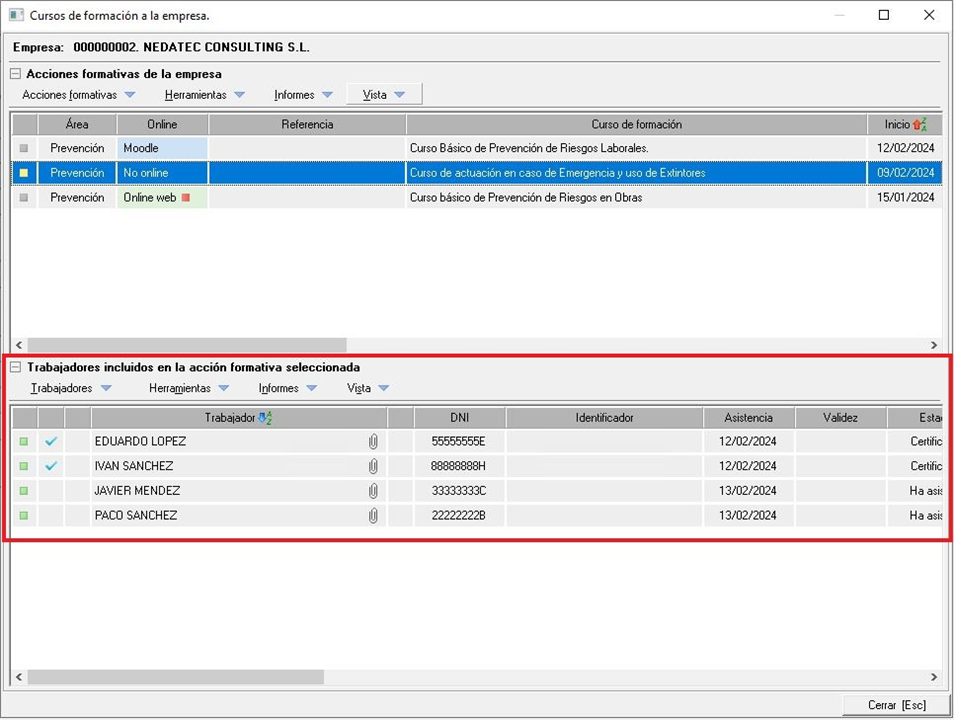Click the green status square for EDUARDO LOPEZ
The width and height of the screenshot is (954, 720).
(24, 441)
